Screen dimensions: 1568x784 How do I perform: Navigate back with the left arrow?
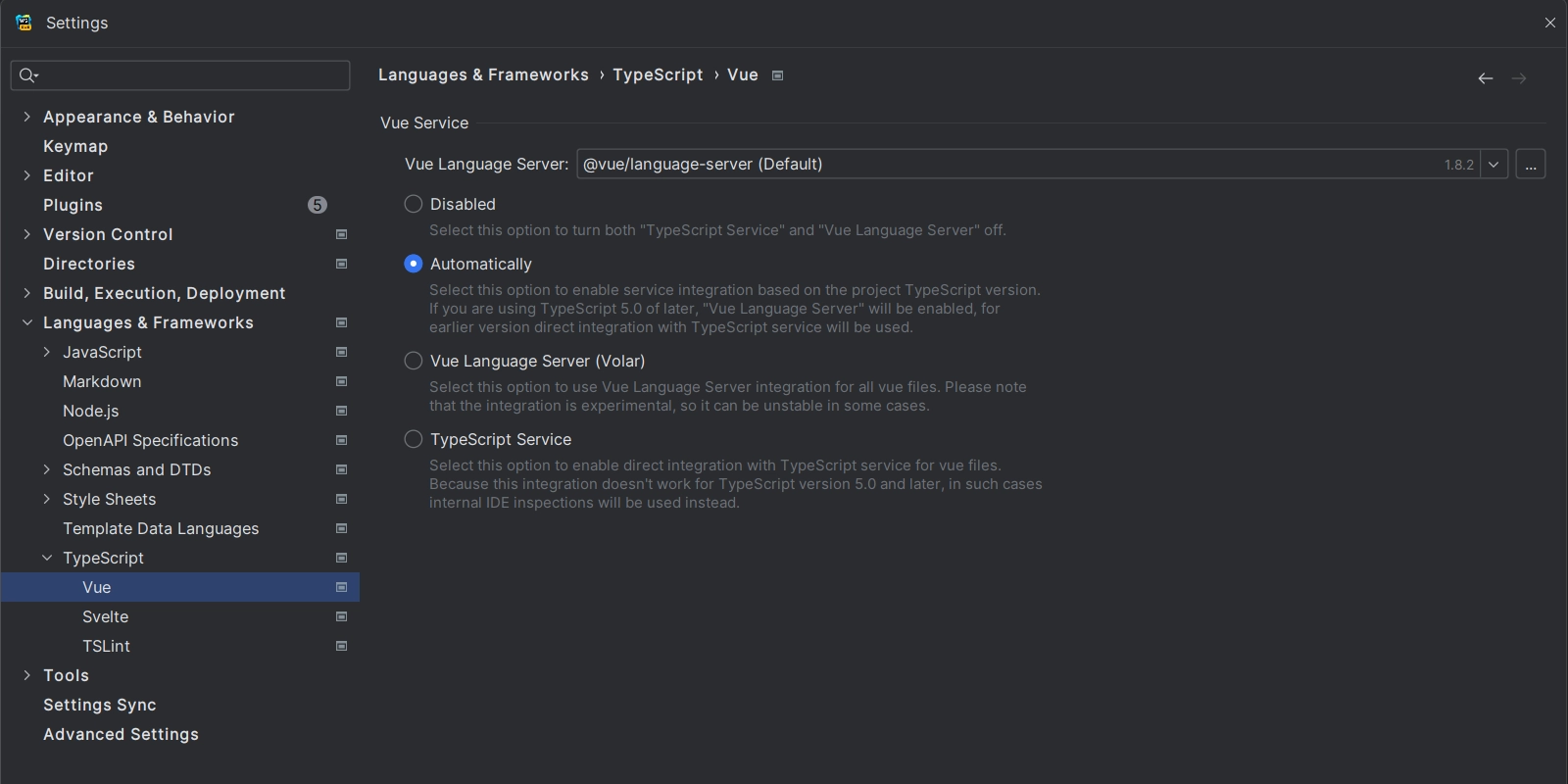point(1486,78)
